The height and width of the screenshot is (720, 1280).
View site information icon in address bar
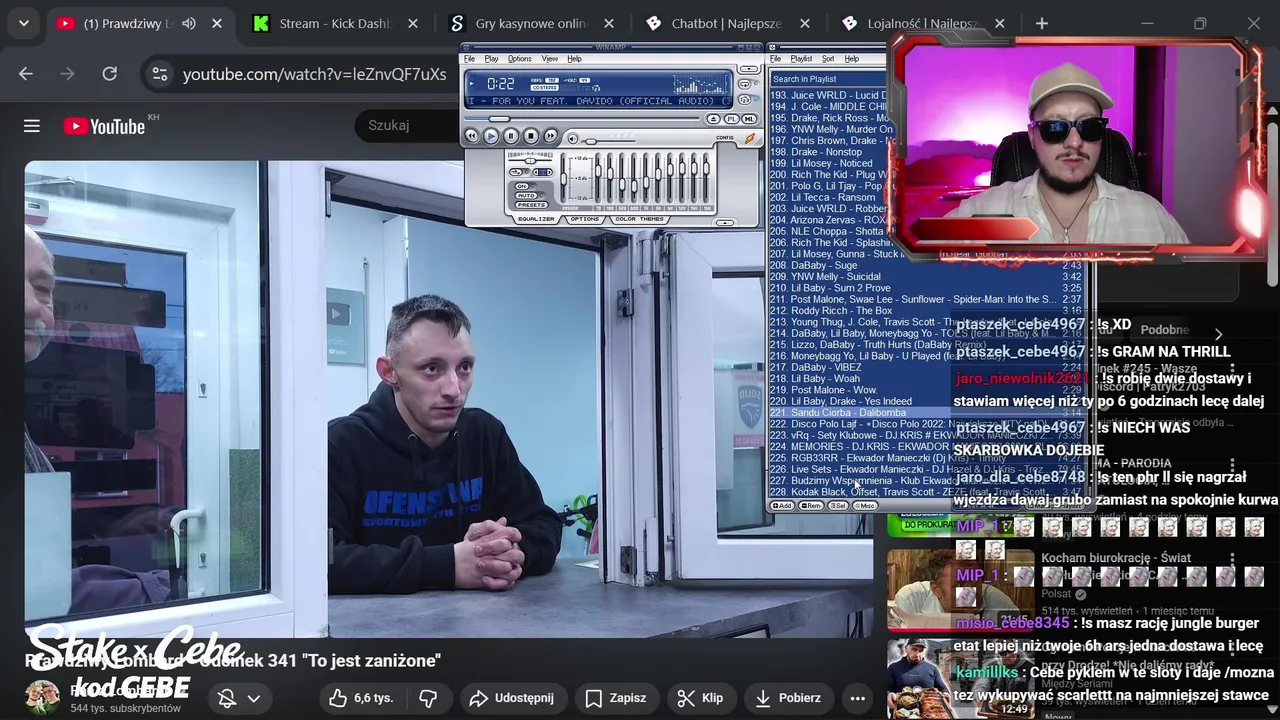160,74
